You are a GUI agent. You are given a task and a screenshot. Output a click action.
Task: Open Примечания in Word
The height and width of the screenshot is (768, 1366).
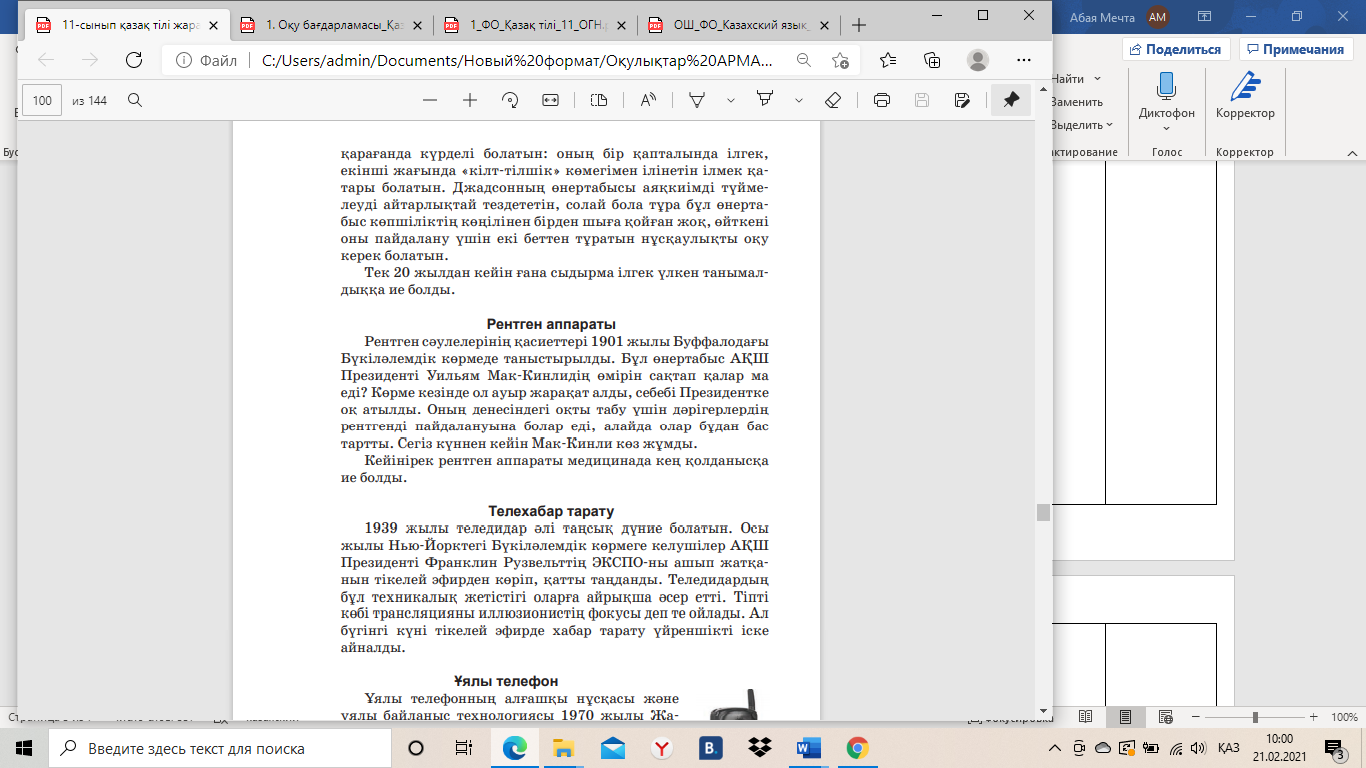tap(1296, 49)
